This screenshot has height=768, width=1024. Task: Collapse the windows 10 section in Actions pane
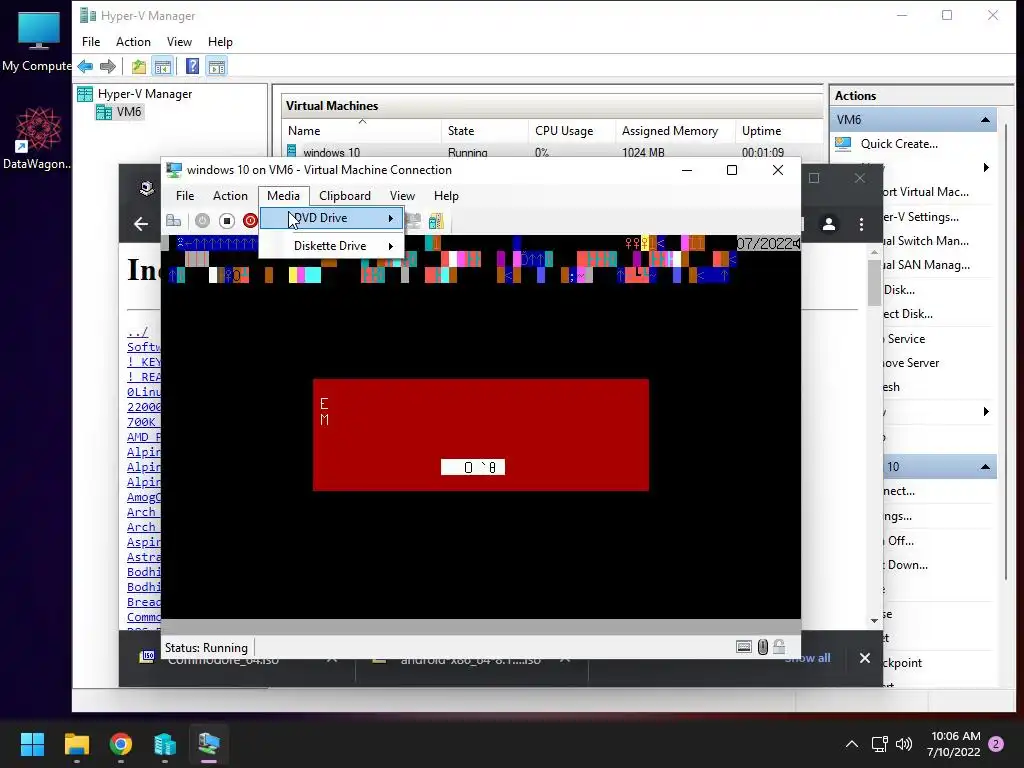(985, 466)
